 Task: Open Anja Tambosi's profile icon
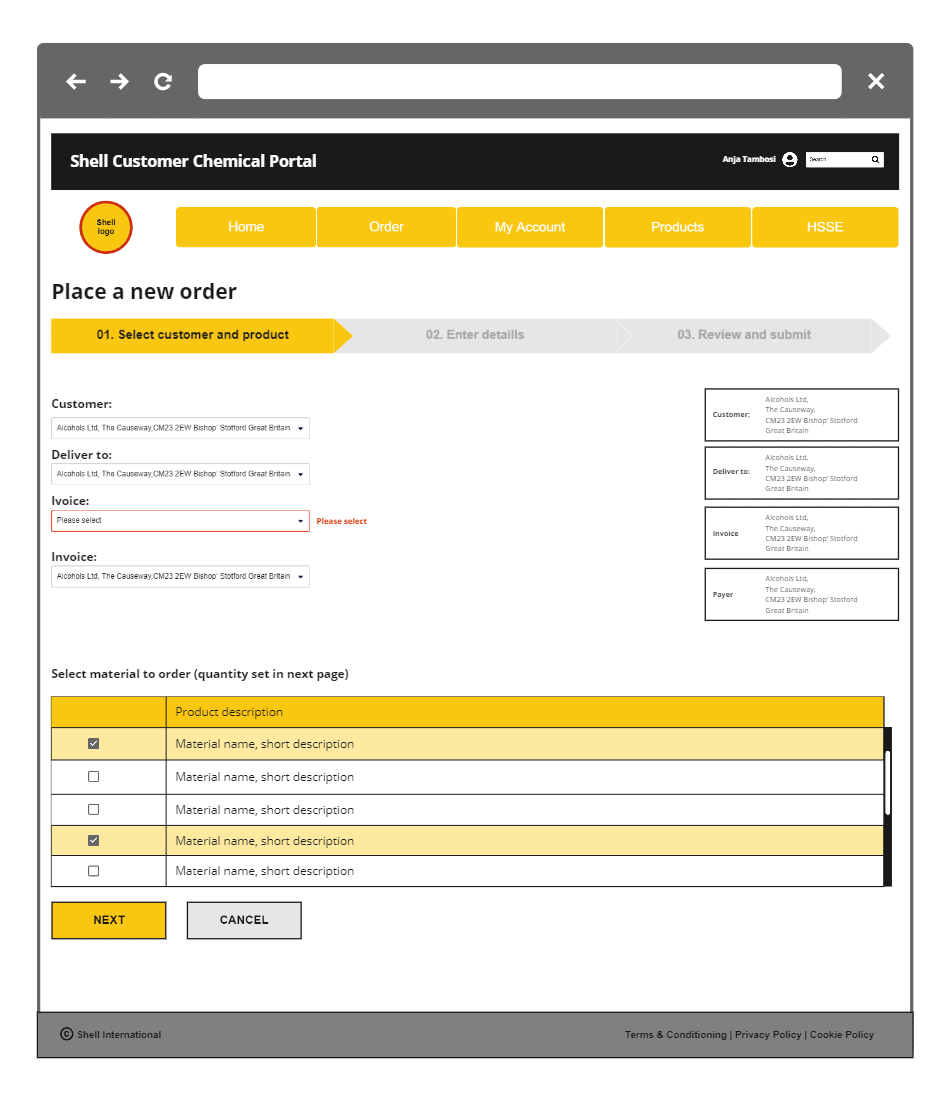pyautogui.click(x=789, y=159)
